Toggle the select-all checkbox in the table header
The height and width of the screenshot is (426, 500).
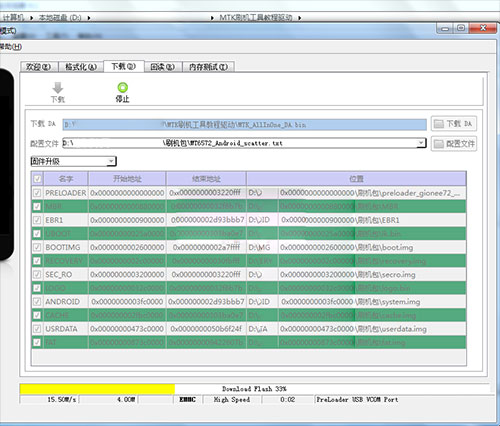coord(37,179)
